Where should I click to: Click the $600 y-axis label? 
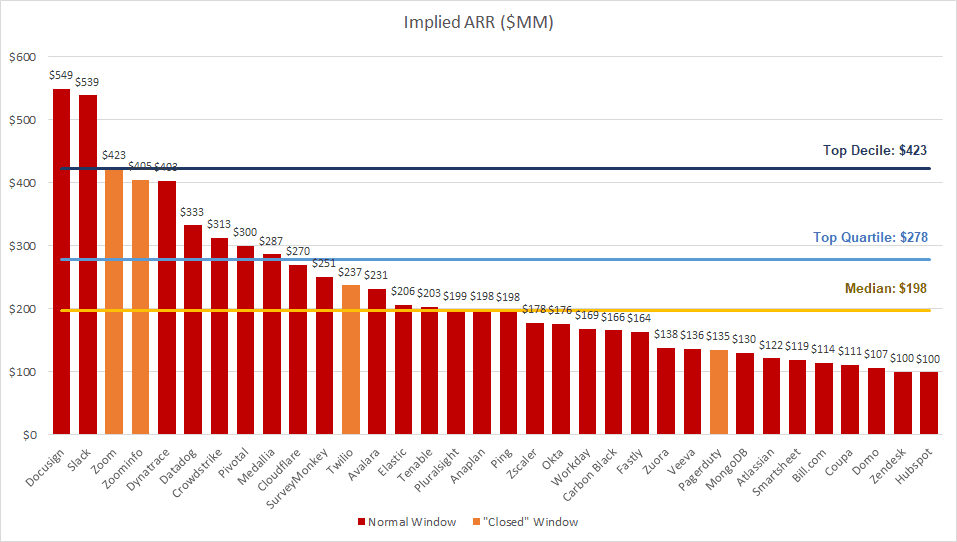[23, 57]
